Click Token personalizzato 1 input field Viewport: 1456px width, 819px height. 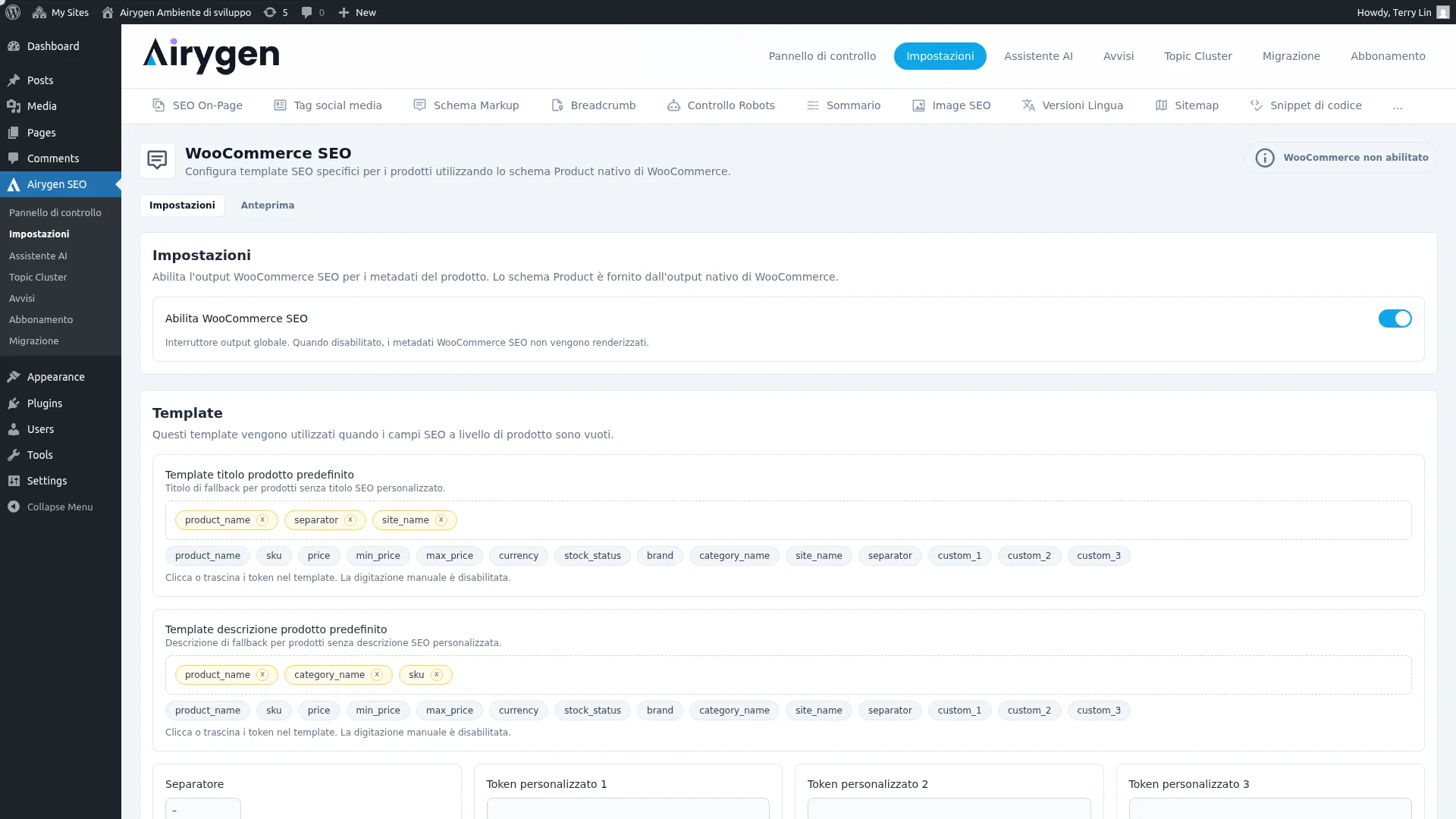[x=628, y=808]
